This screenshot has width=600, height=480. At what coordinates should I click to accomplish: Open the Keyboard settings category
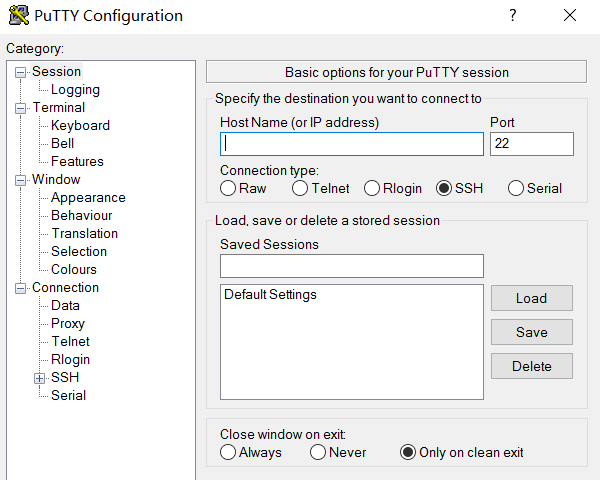click(80, 126)
